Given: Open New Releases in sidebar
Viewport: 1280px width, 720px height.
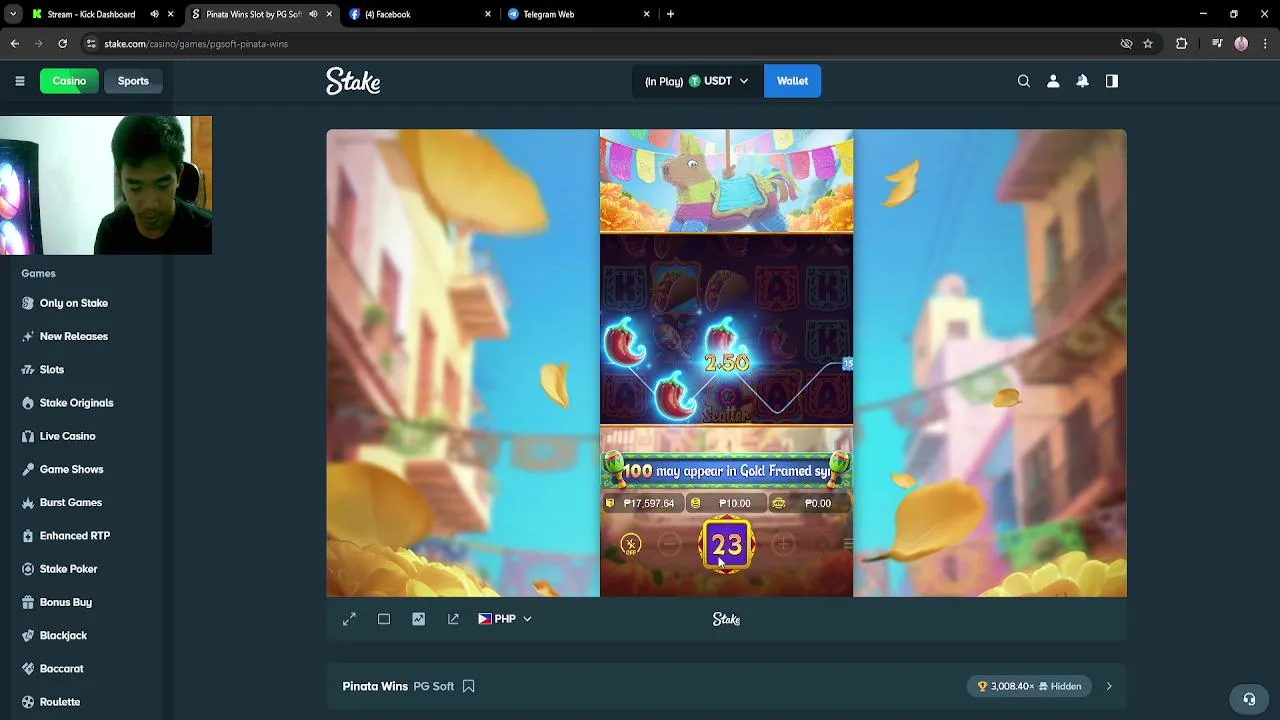Looking at the screenshot, I should (73, 336).
